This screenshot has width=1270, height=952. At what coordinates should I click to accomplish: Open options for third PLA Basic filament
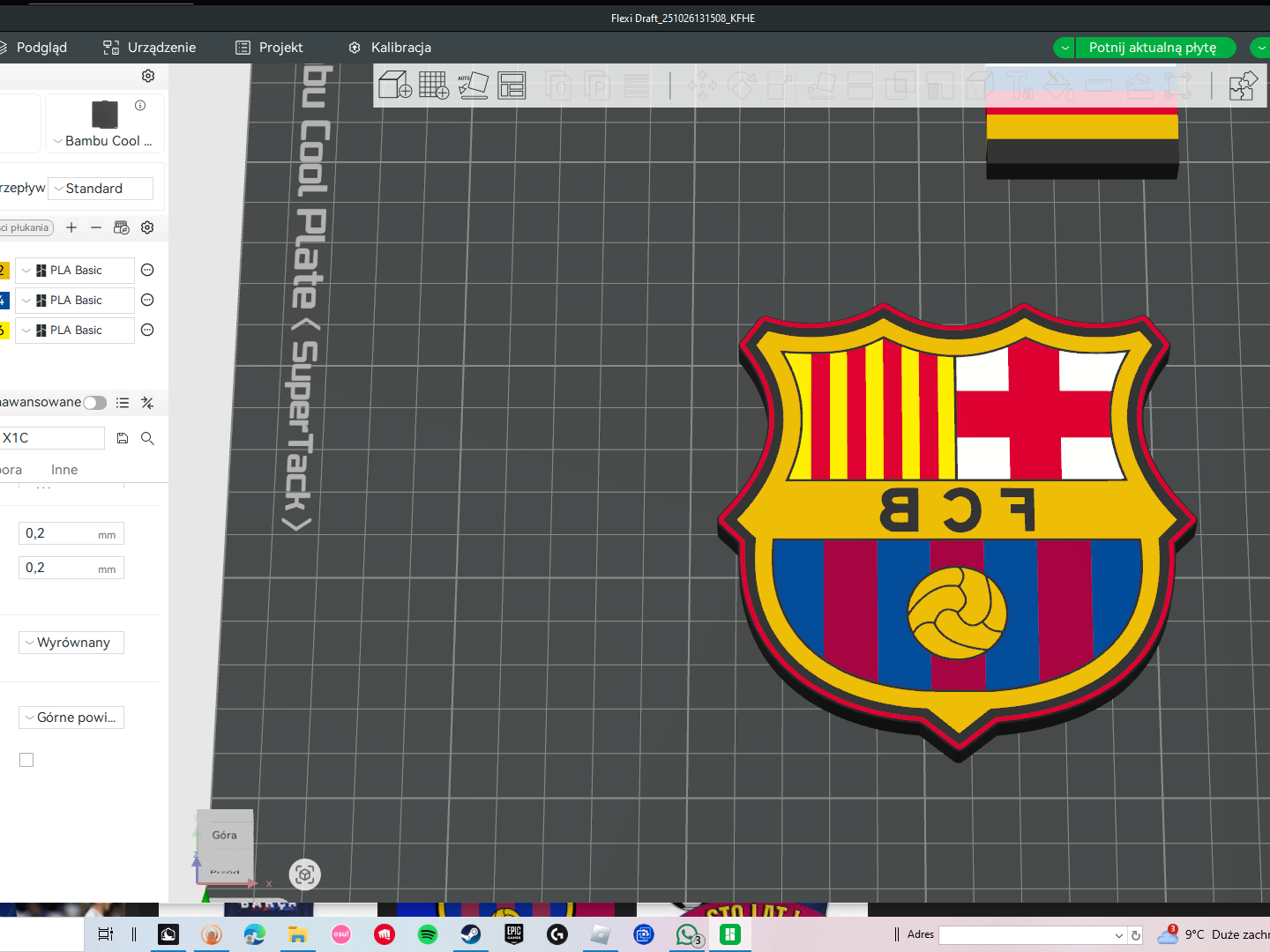click(147, 330)
